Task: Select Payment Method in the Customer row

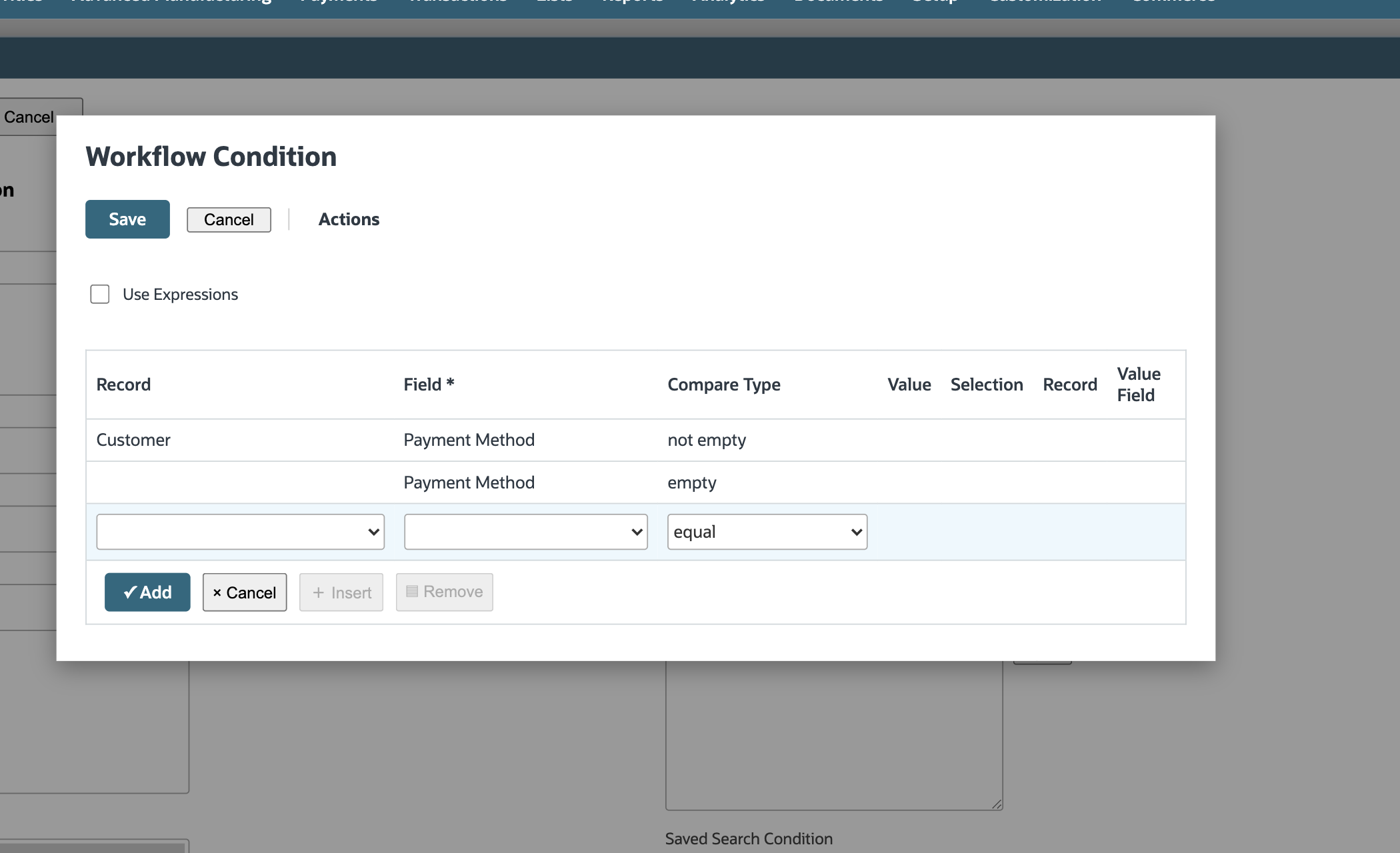Action: 469,440
